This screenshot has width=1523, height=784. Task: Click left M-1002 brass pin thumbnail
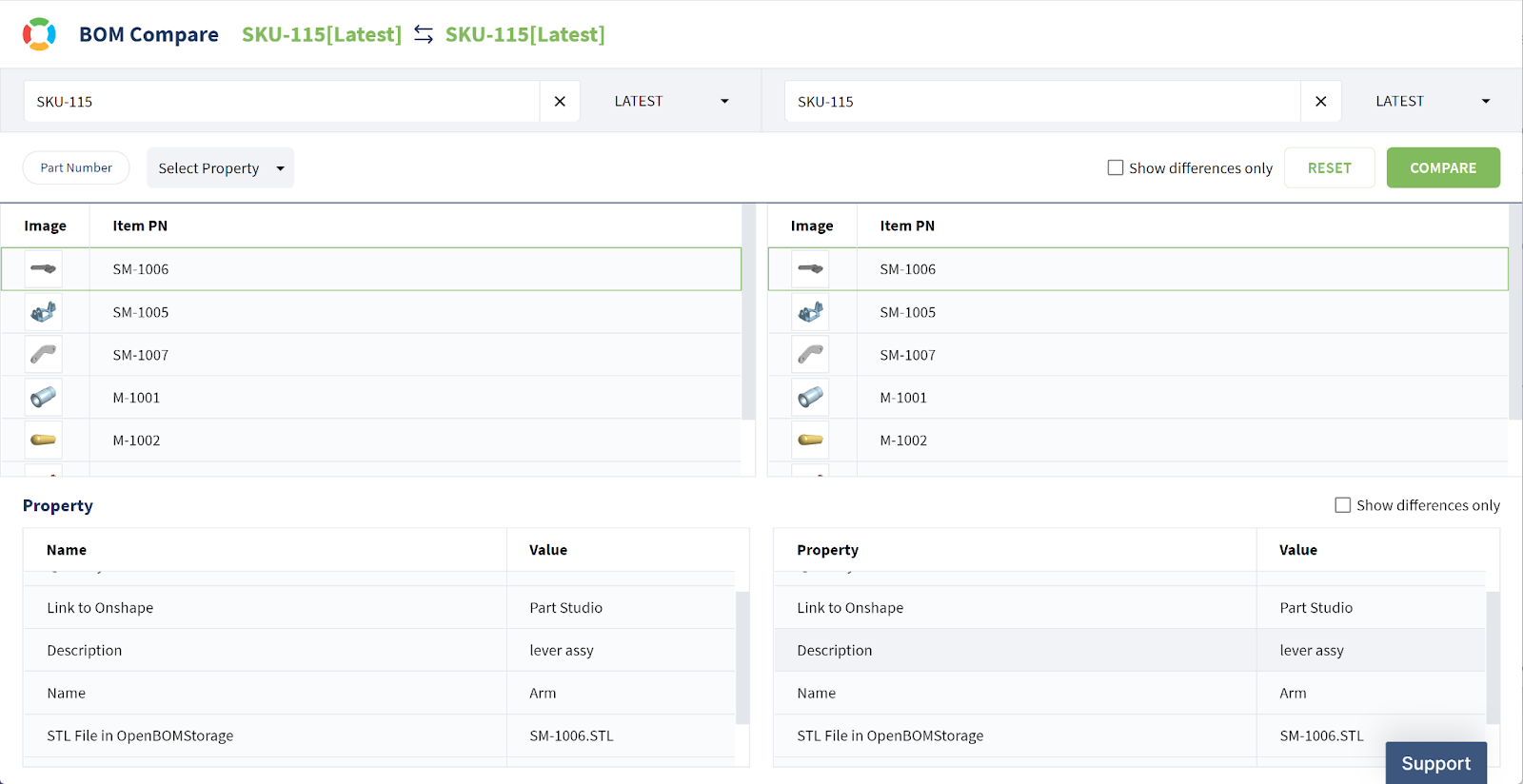pos(44,441)
